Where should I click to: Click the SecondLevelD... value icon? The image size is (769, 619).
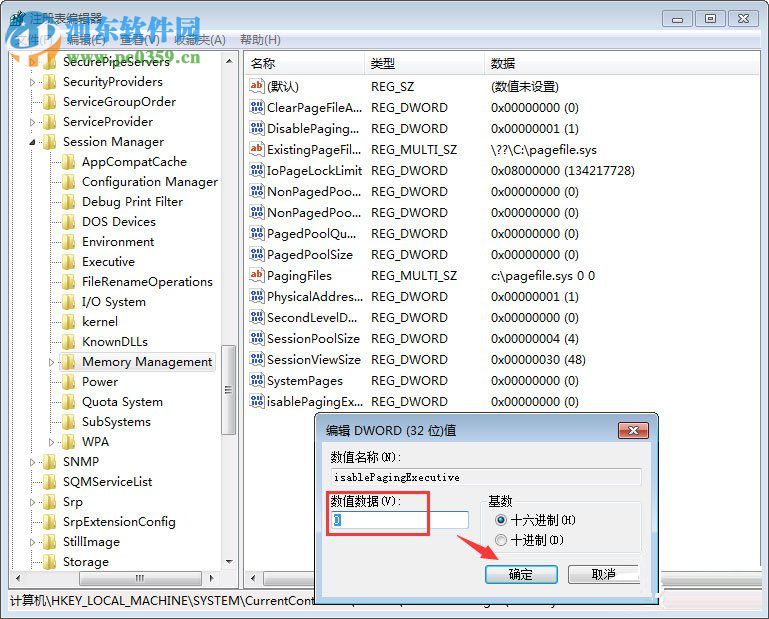click(256, 317)
